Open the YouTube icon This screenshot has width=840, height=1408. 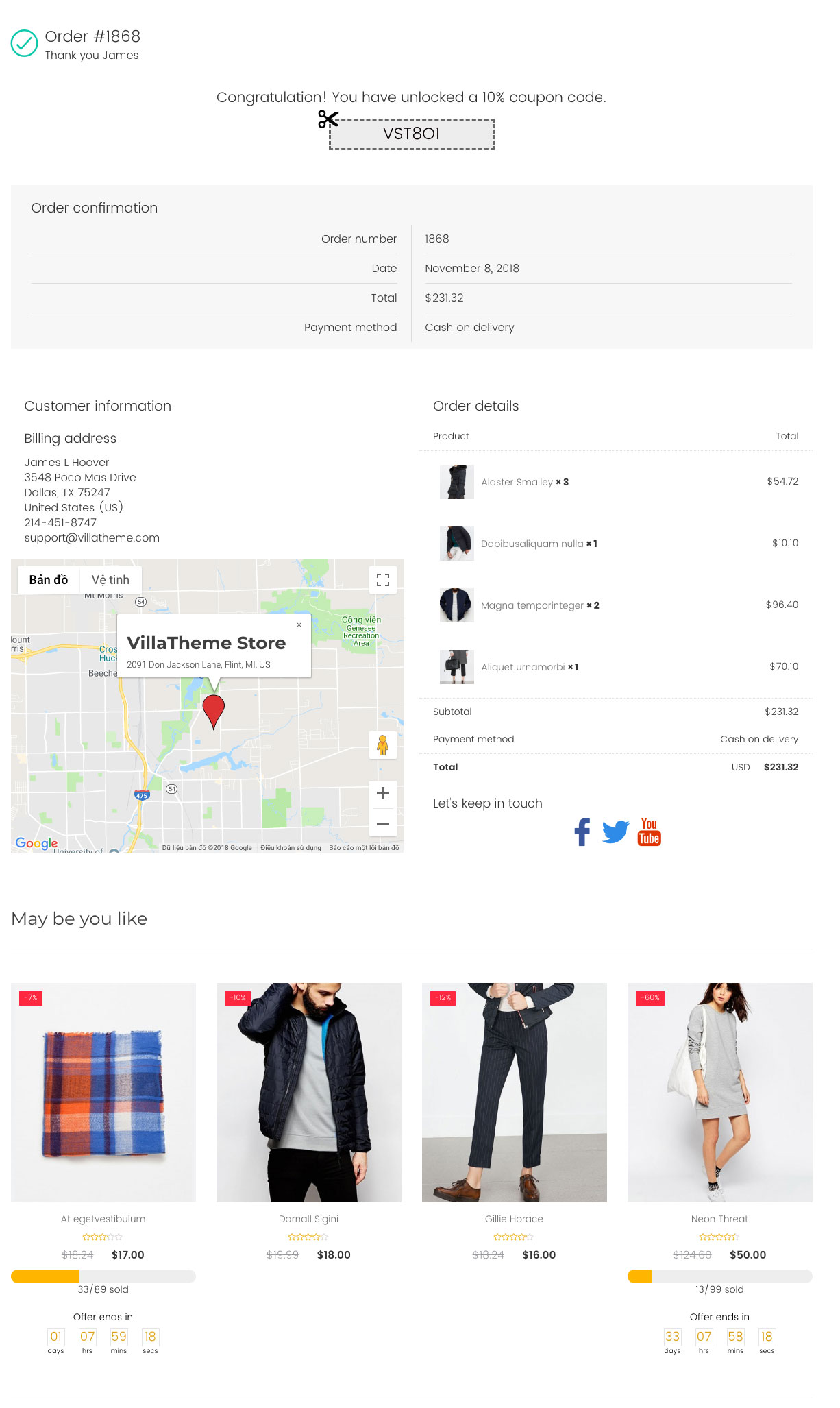click(x=649, y=832)
